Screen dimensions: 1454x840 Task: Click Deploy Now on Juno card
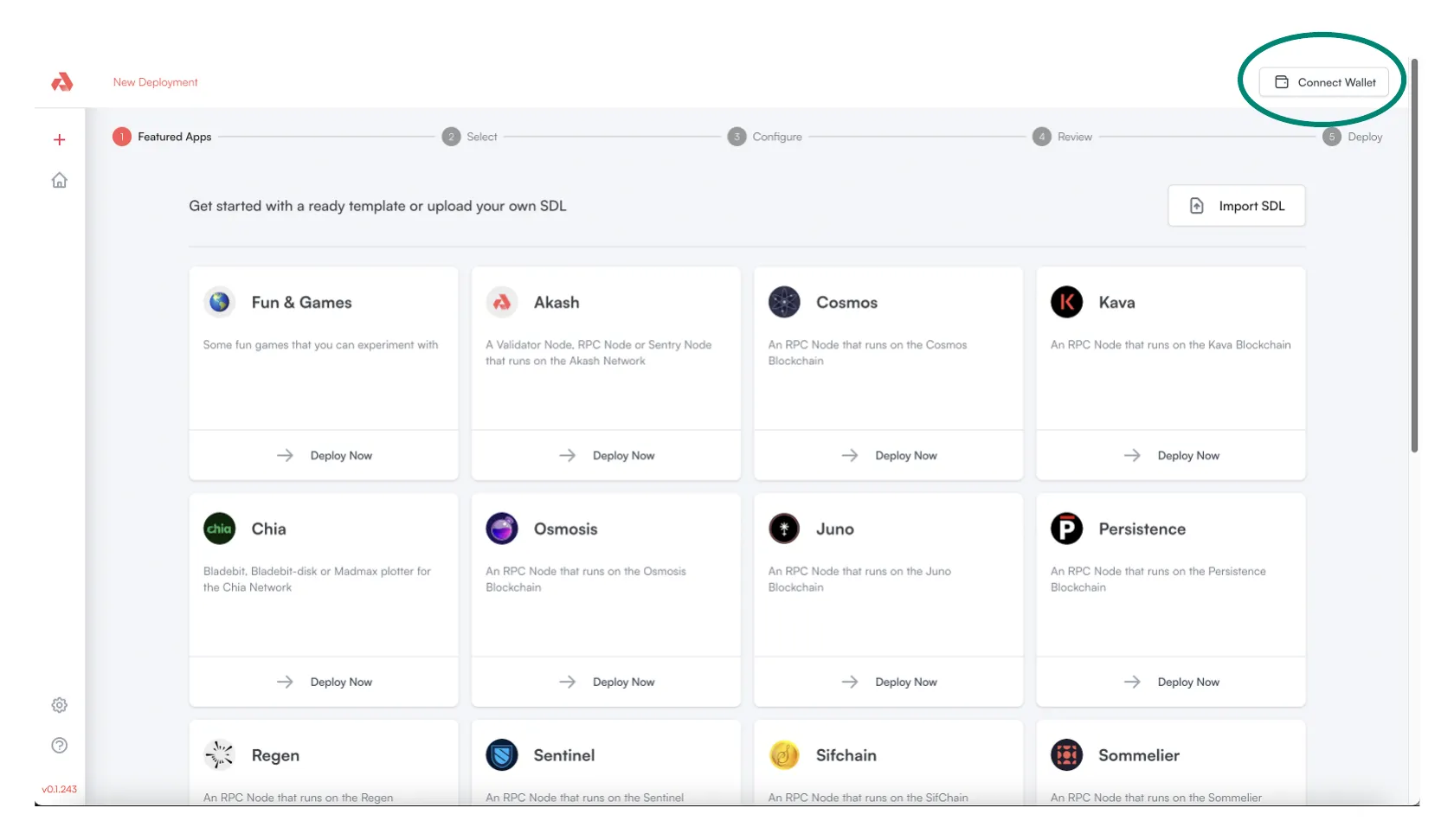[888, 683]
